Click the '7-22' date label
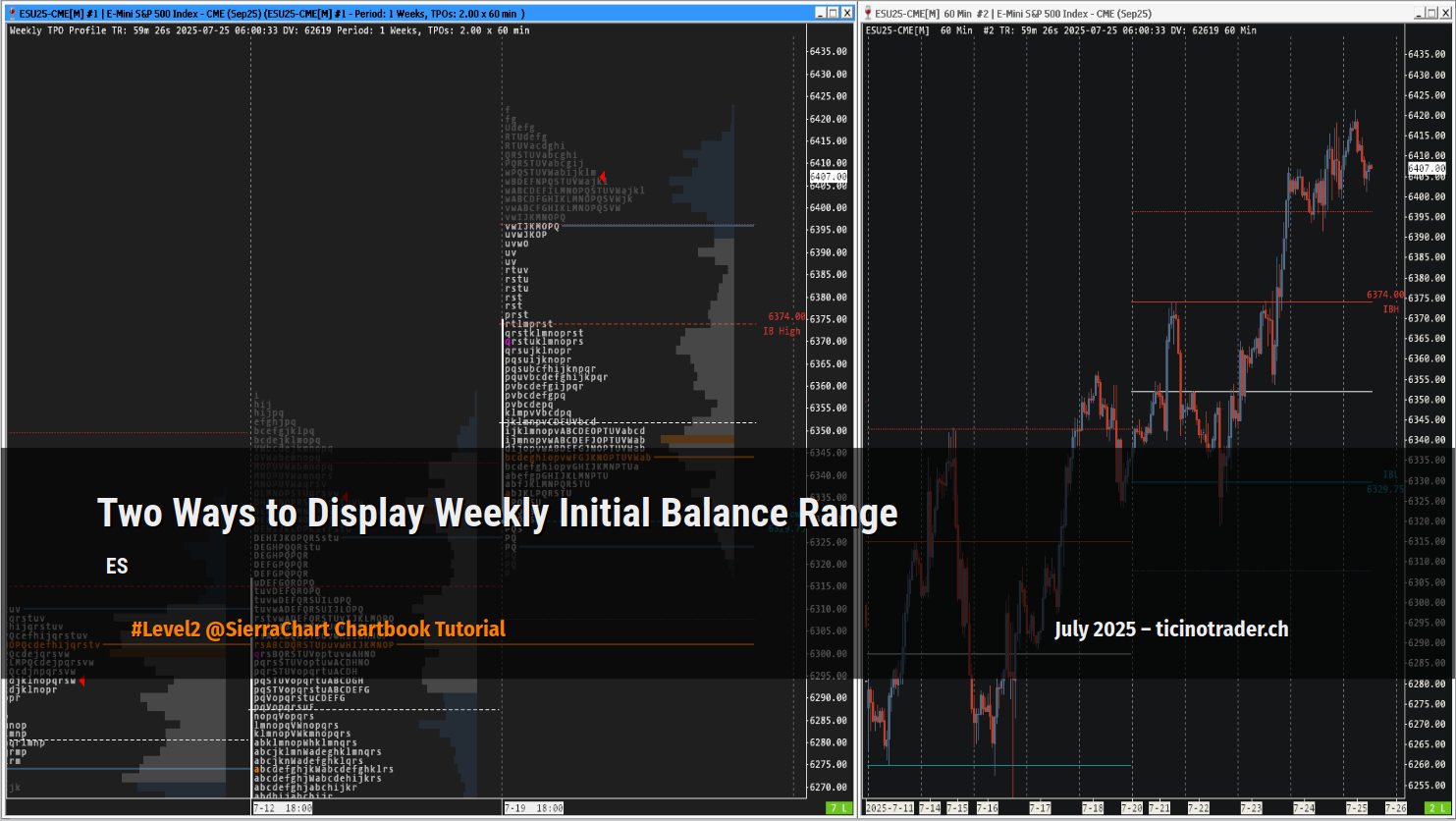Image resolution: width=1456 pixels, height=821 pixels. [1198, 807]
